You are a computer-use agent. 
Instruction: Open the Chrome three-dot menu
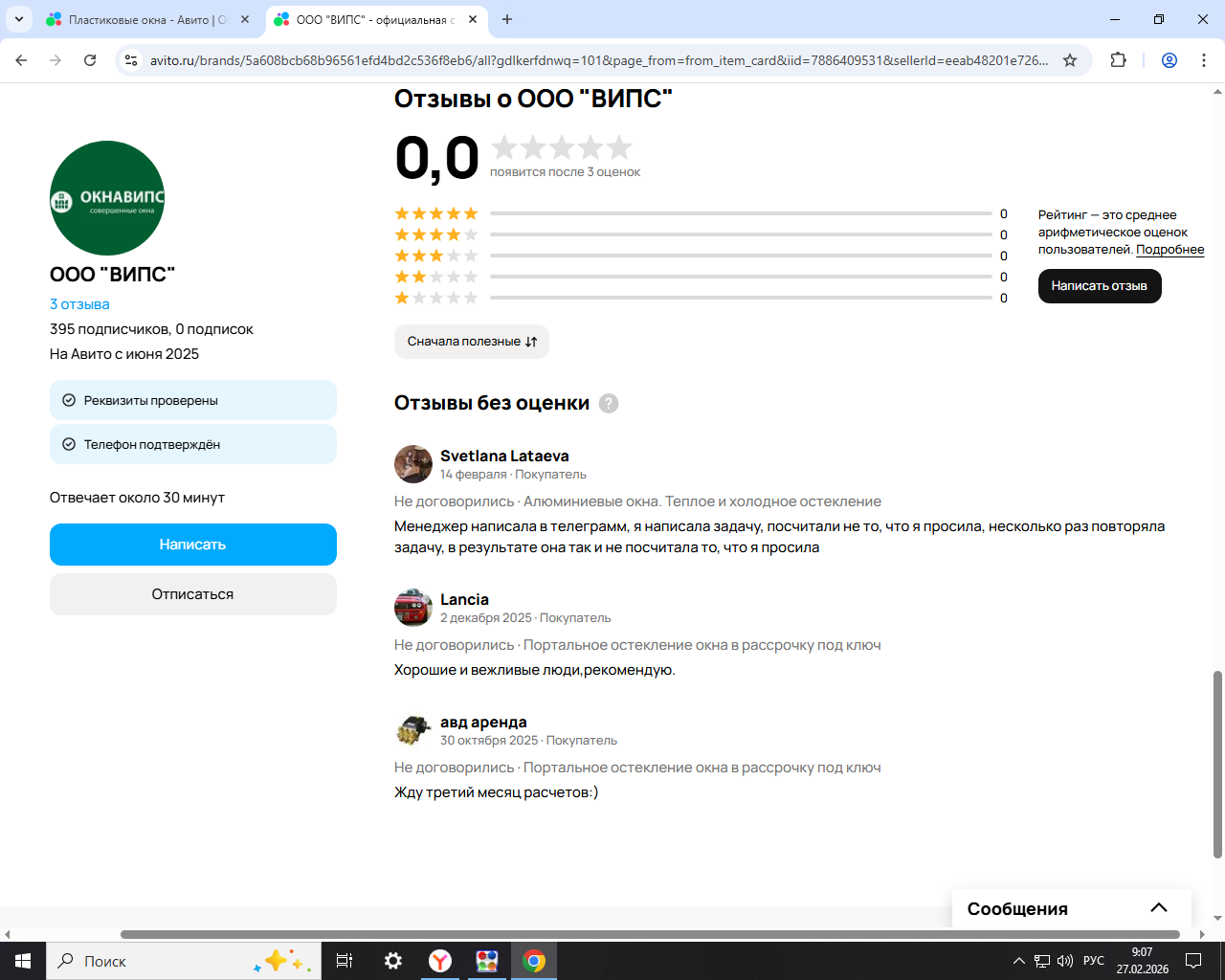click(1203, 60)
